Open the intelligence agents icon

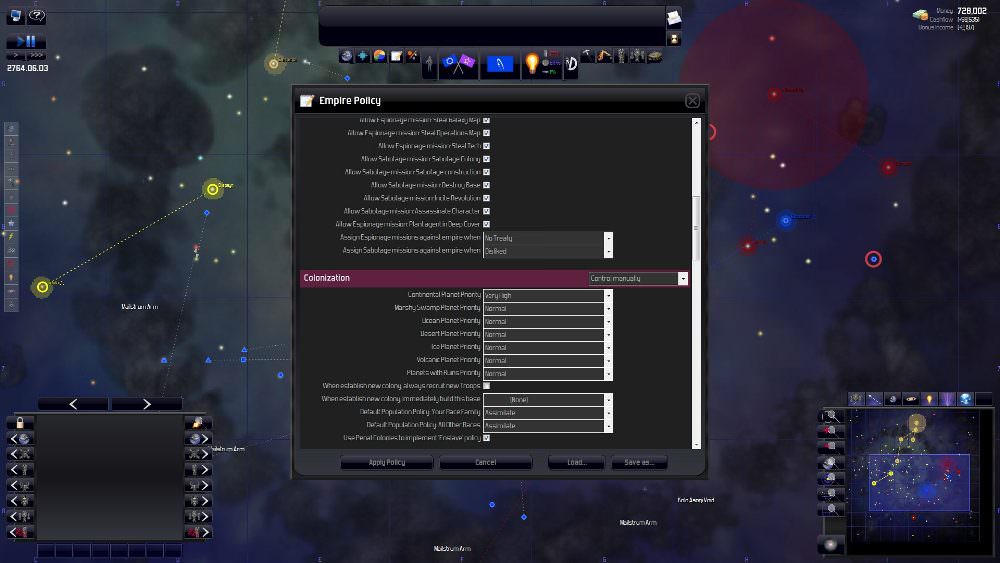pos(571,63)
